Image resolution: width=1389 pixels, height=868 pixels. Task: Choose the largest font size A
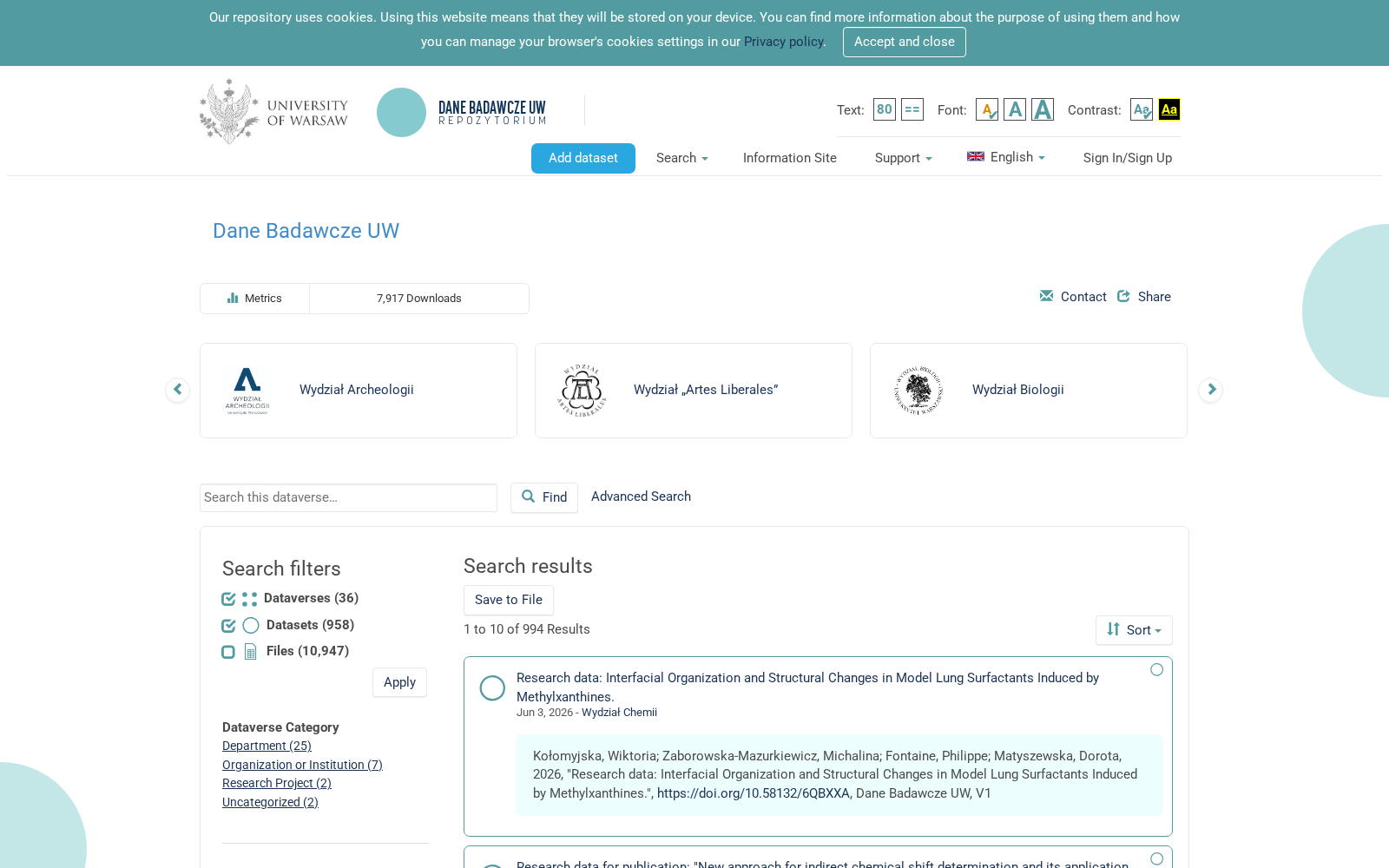click(1043, 109)
